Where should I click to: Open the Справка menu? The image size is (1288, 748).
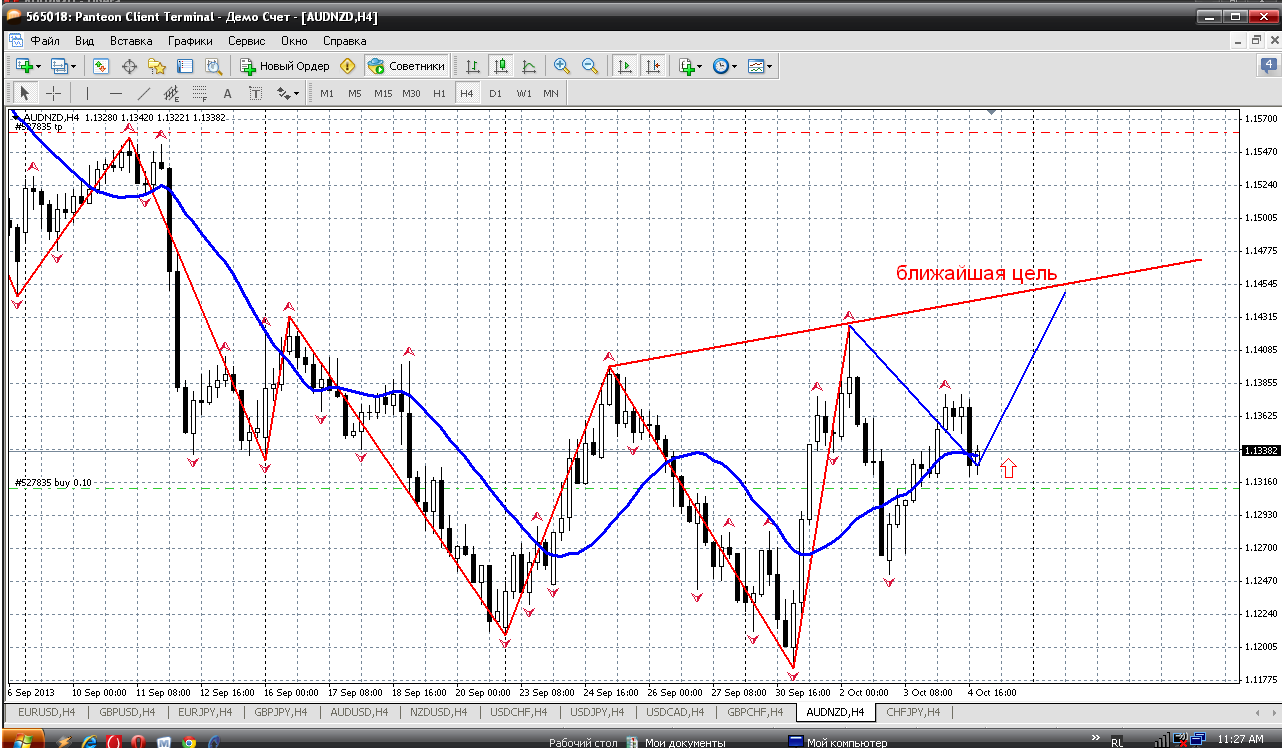344,41
